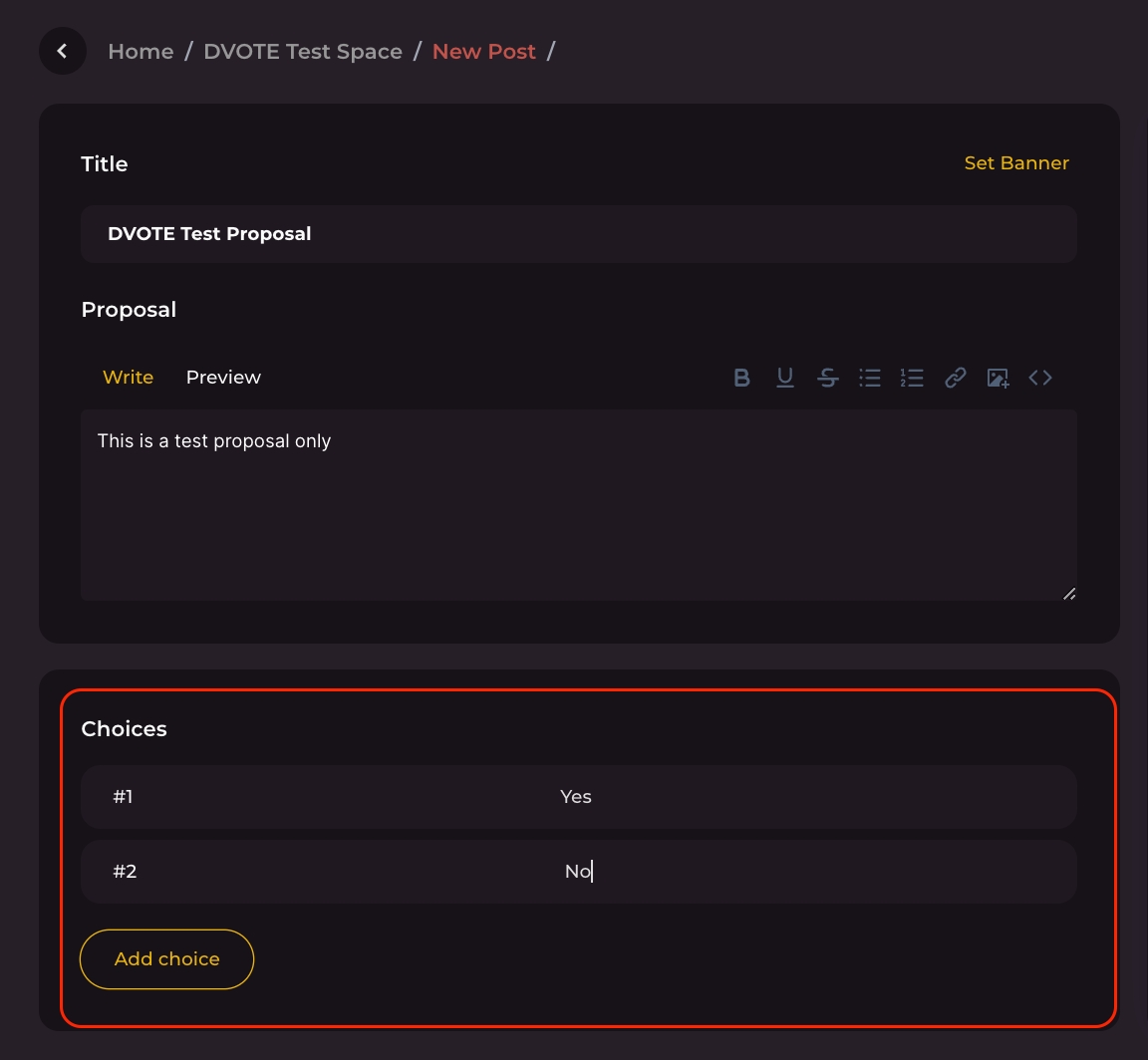Switch to the Preview tab
The width and height of the screenshot is (1148, 1060).
click(x=223, y=378)
